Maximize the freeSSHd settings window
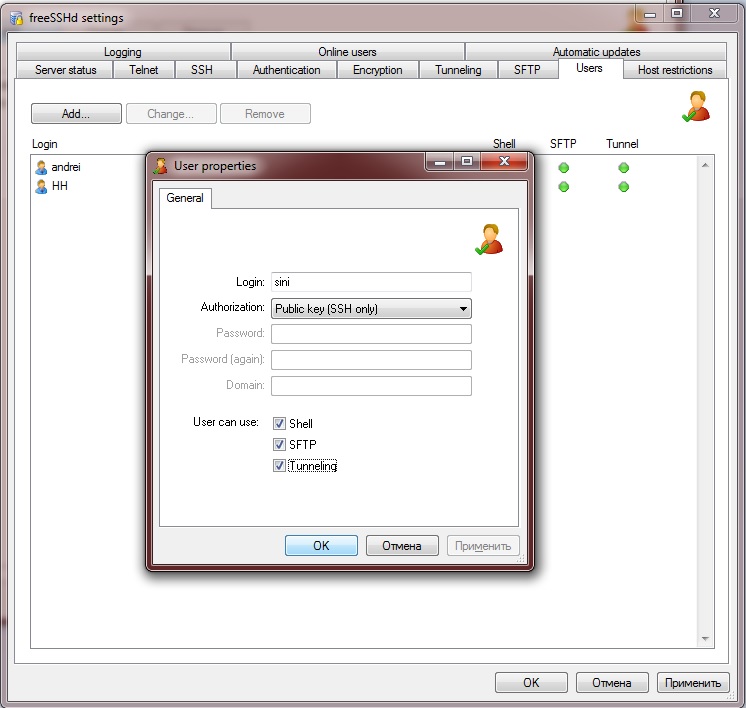The height and width of the screenshot is (708, 746). click(677, 14)
